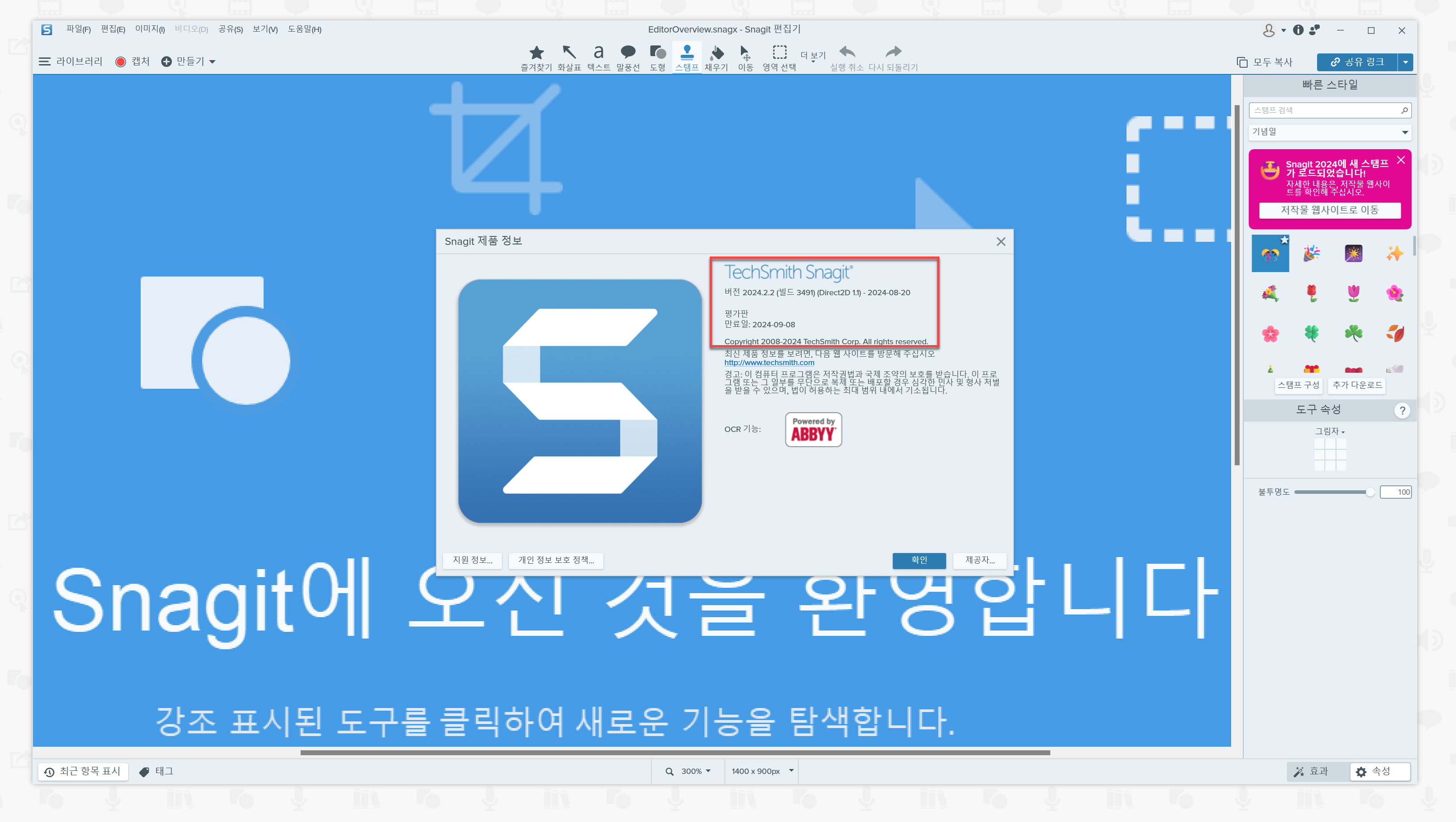Toggle 최근 항목 표시 recent items tray

(x=82, y=771)
